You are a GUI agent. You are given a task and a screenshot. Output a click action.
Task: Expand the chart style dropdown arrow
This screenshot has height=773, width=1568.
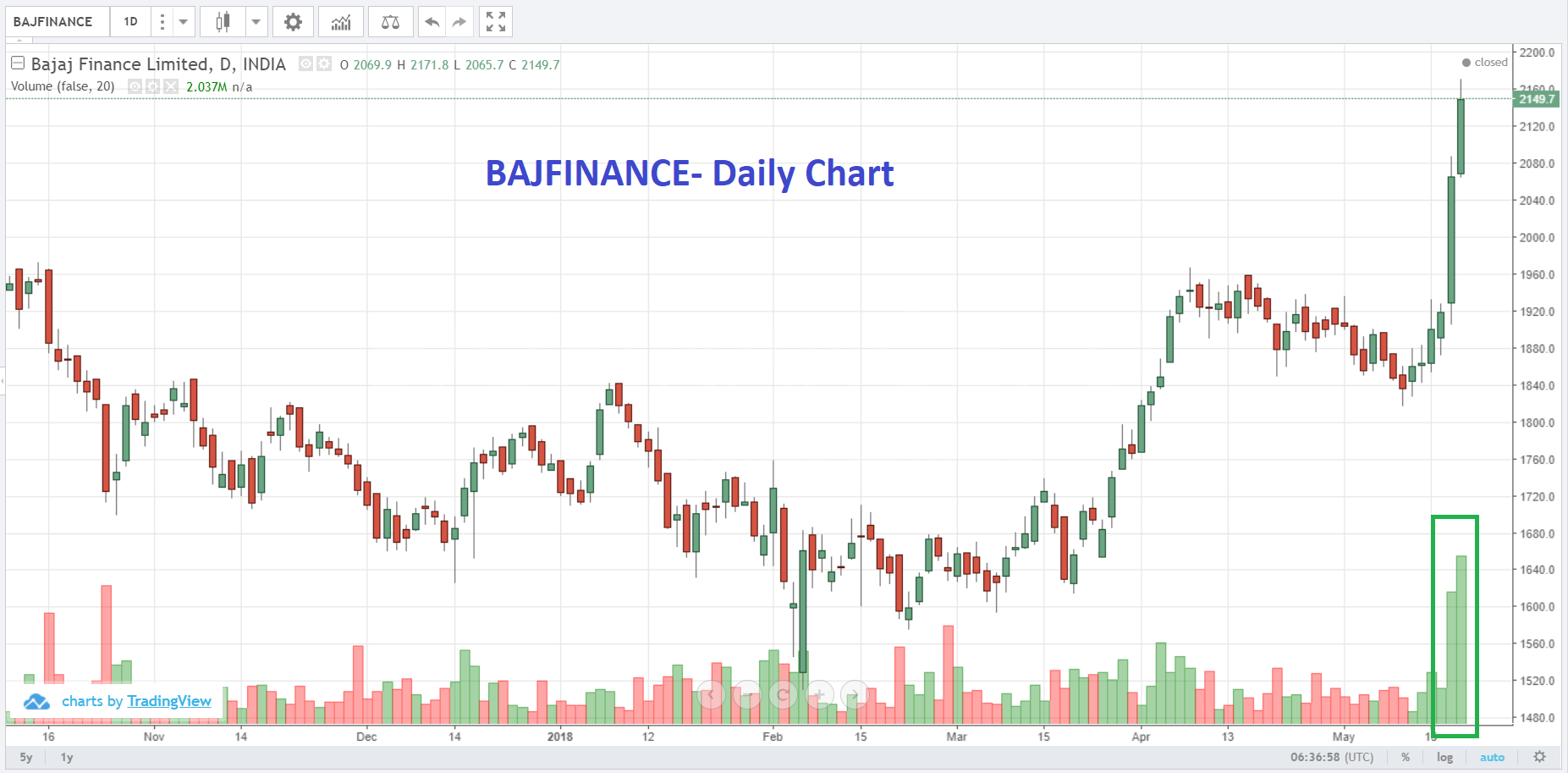tap(256, 22)
